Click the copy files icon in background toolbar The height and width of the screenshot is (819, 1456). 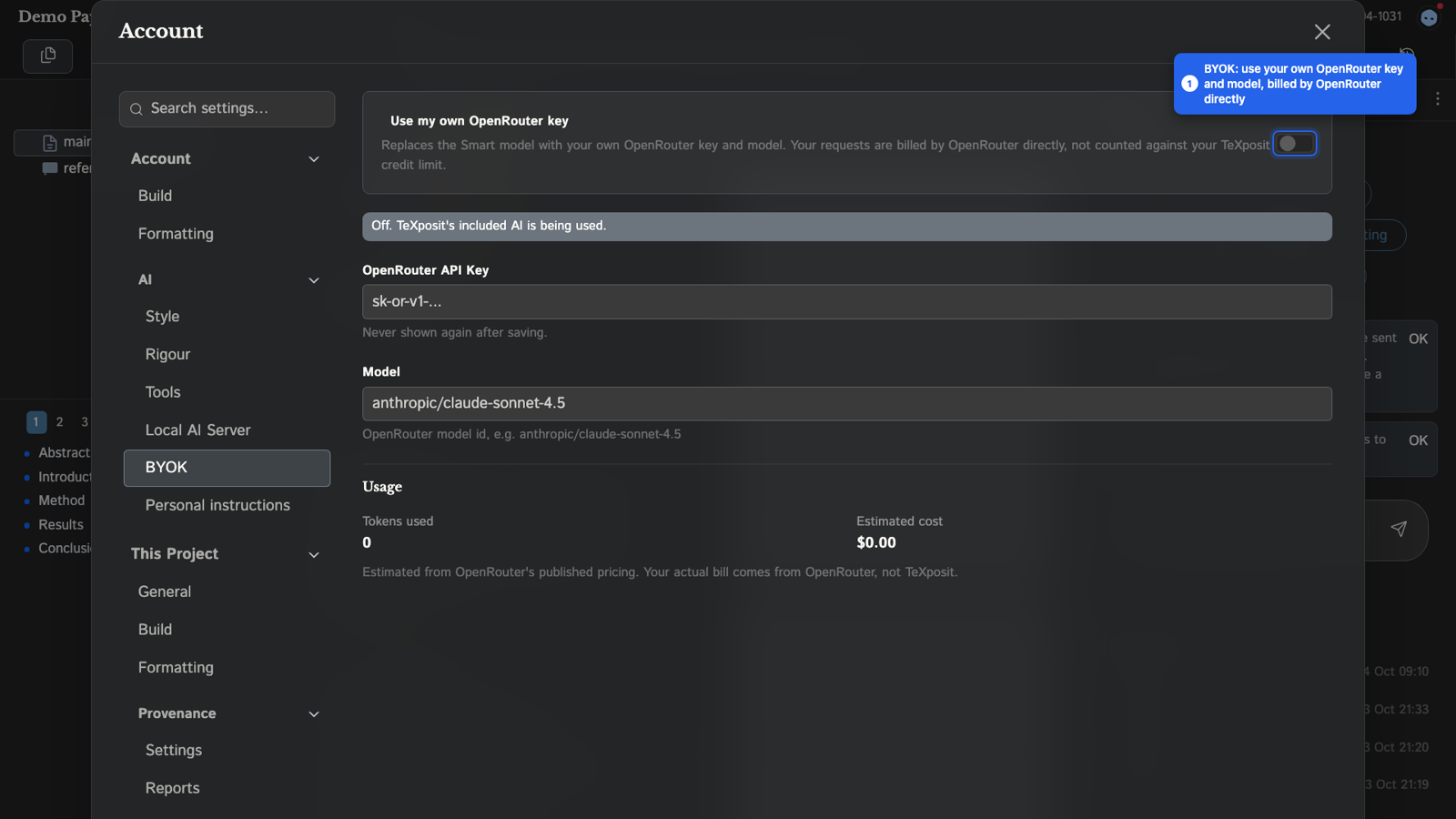click(x=48, y=56)
